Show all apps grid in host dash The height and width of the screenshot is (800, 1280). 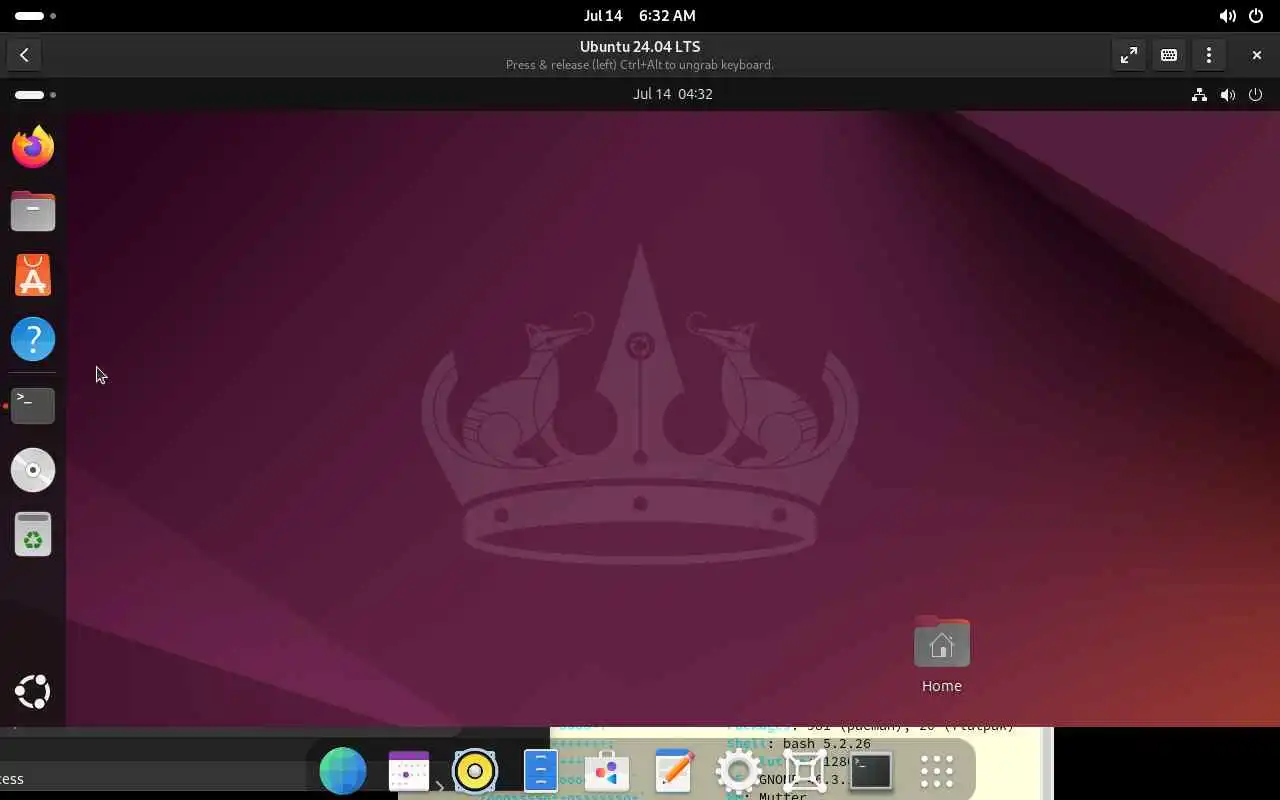[x=937, y=771]
